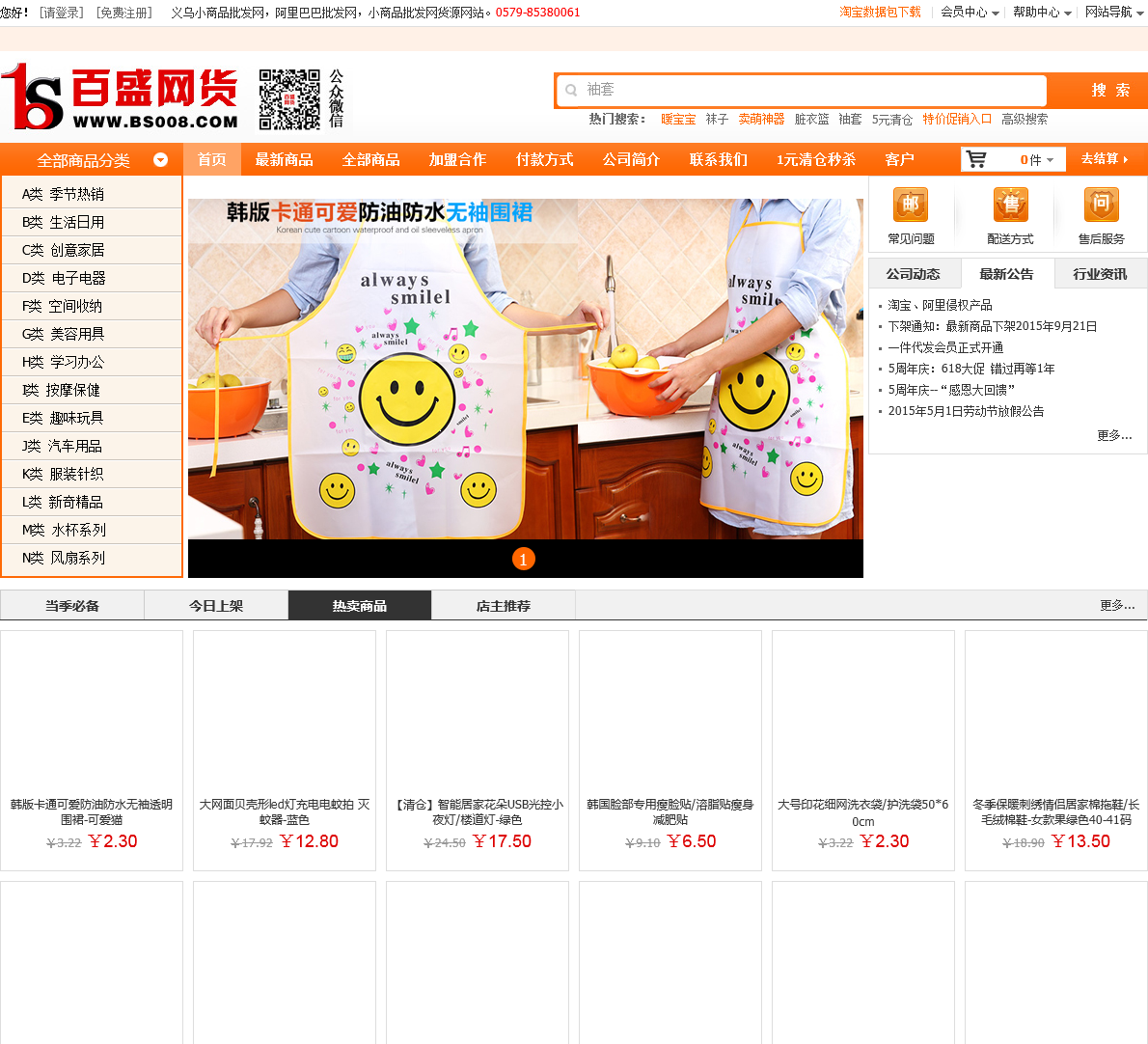1148x1044 pixels.
Task: Click the shopping cart icon
Action: click(976, 159)
